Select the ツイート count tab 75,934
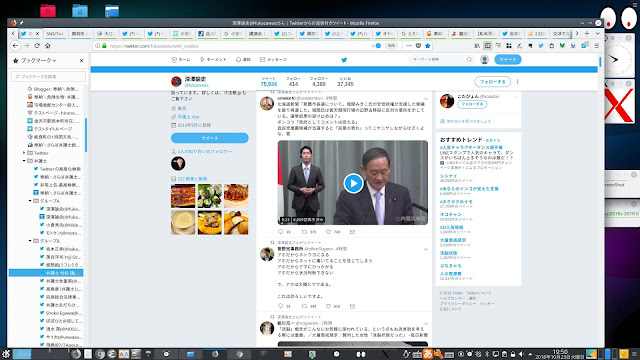This screenshot has height=360, width=640. [x=269, y=82]
